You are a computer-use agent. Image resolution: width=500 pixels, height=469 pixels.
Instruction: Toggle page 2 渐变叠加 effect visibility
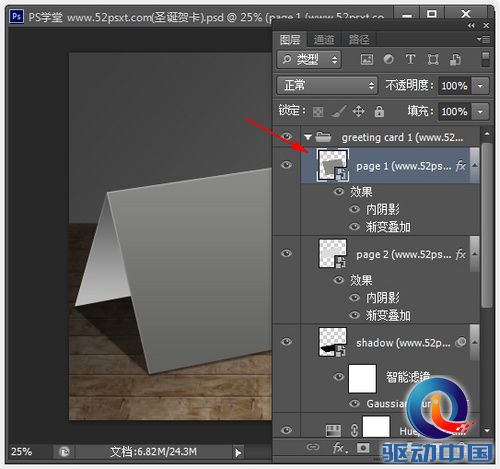[x=354, y=315]
